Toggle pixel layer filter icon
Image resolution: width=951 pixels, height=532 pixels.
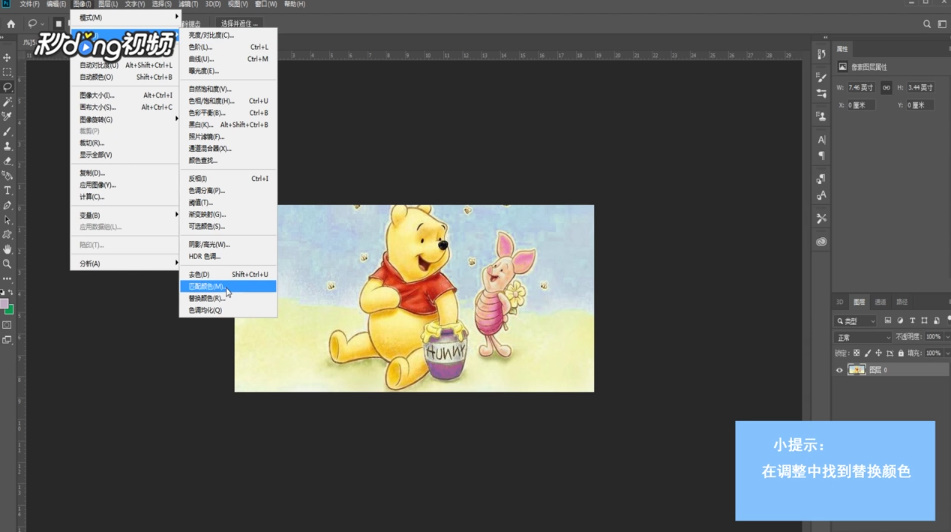[887, 320]
